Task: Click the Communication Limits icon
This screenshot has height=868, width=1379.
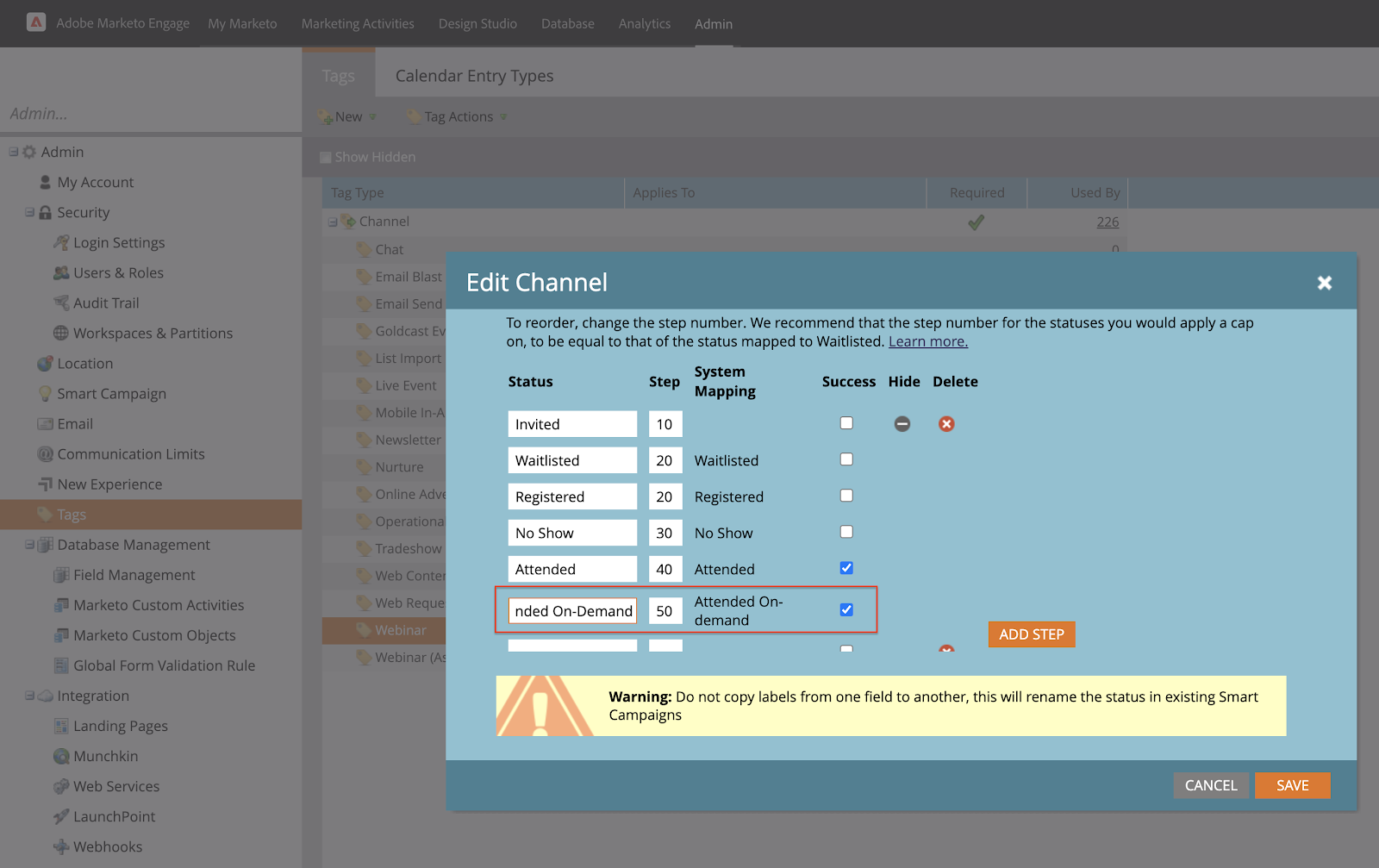Action: (x=46, y=453)
